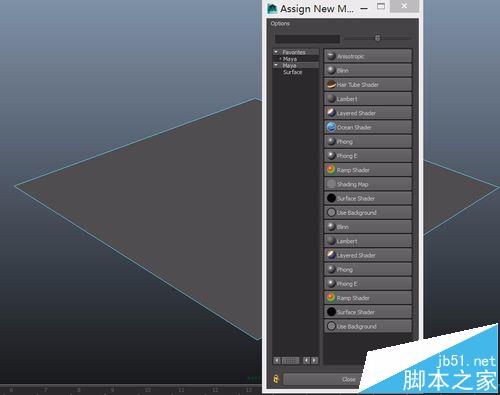Select the final Use Background entry

pyautogui.click(x=368, y=326)
